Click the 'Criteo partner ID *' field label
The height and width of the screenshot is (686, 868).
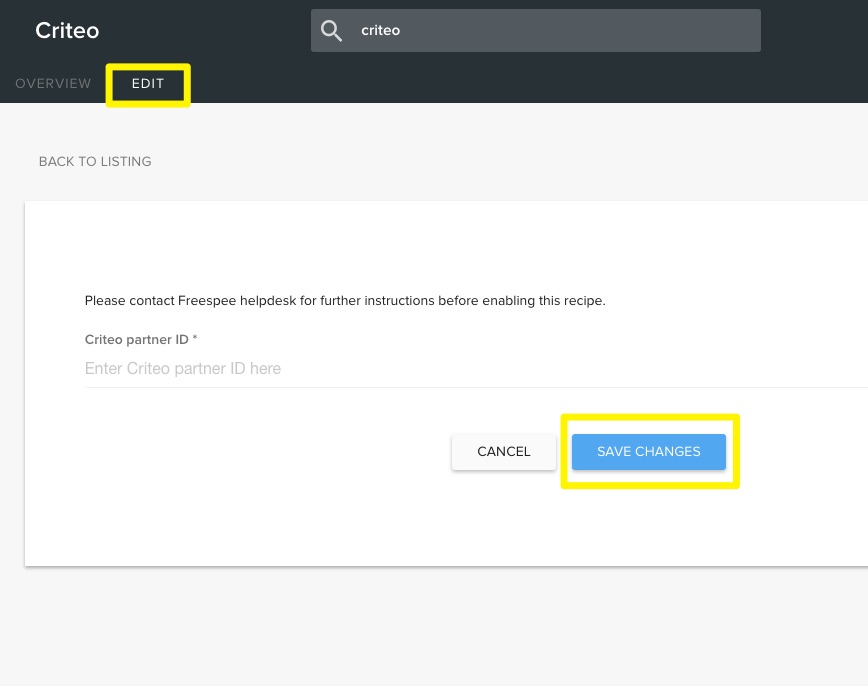click(x=140, y=339)
